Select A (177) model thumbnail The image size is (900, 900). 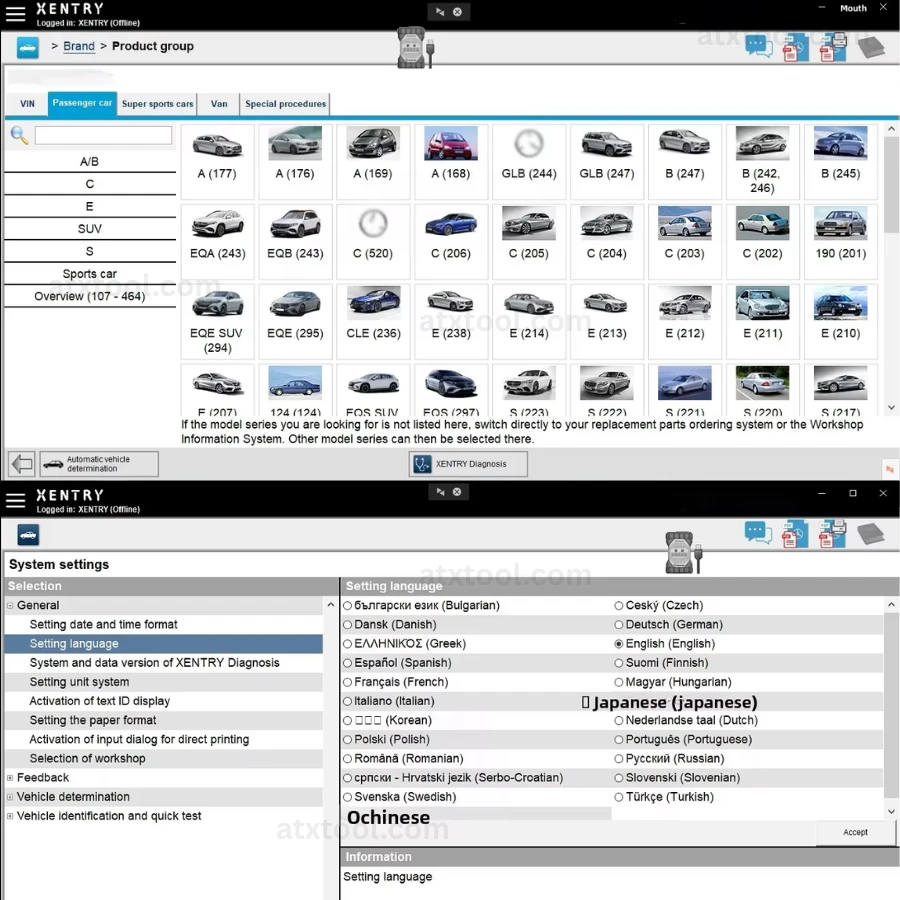[x=218, y=162]
